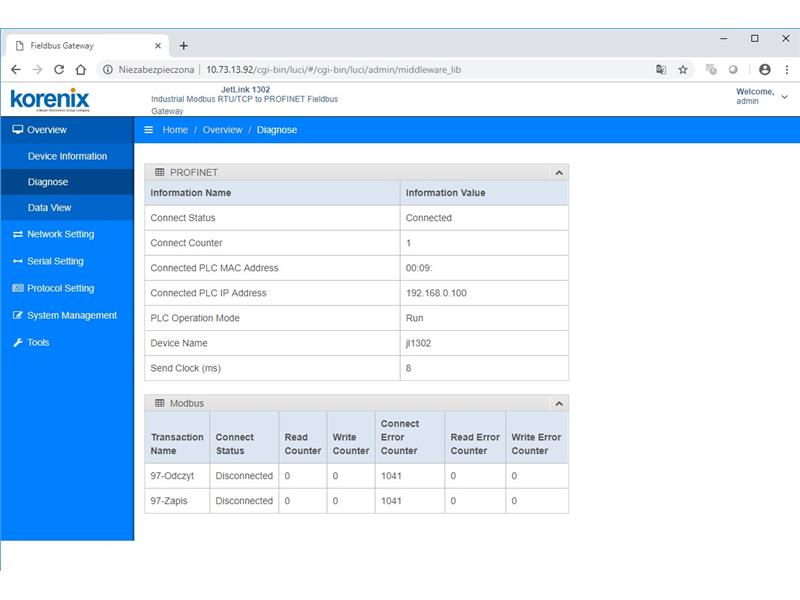Viewport: 800px width, 600px height.
Task: Click the 'Connect Counter' row label
Action: click(x=186, y=243)
